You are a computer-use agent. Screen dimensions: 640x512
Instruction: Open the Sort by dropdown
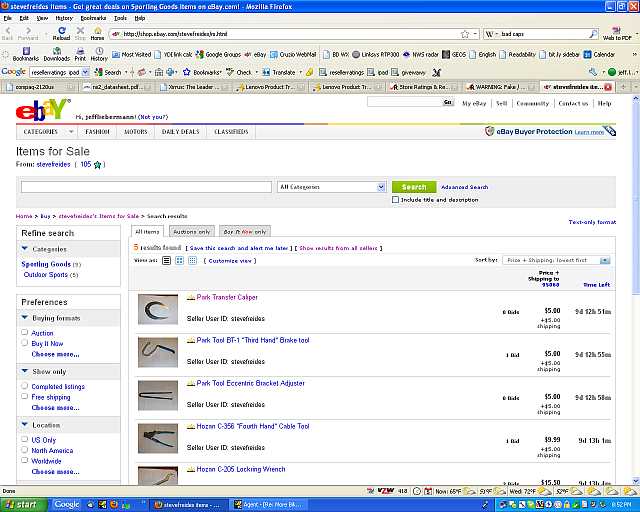click(558, 260)
